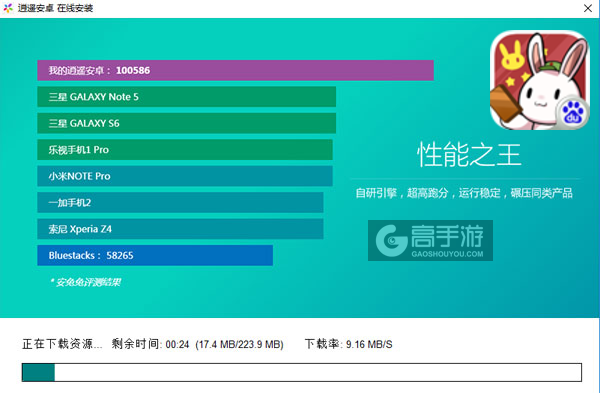Screen dimensions: 600x393
Task: Select the 一加手机2 bar
Action: tap(180, 202)
